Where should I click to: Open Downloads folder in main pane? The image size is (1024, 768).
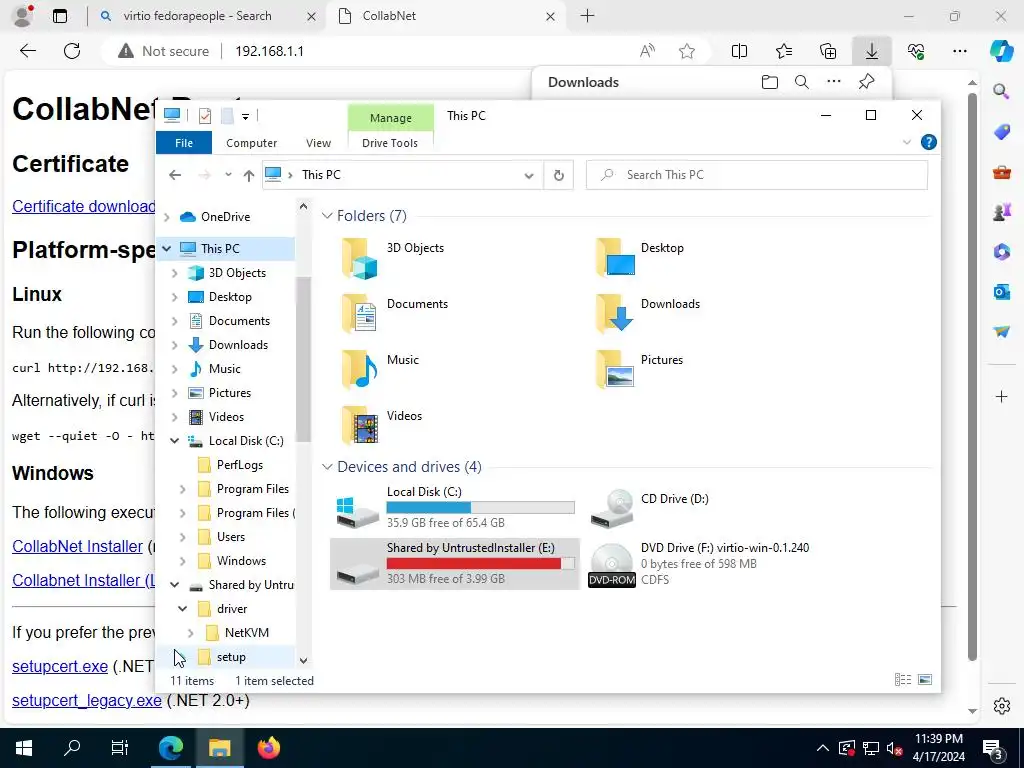point(615,313)
